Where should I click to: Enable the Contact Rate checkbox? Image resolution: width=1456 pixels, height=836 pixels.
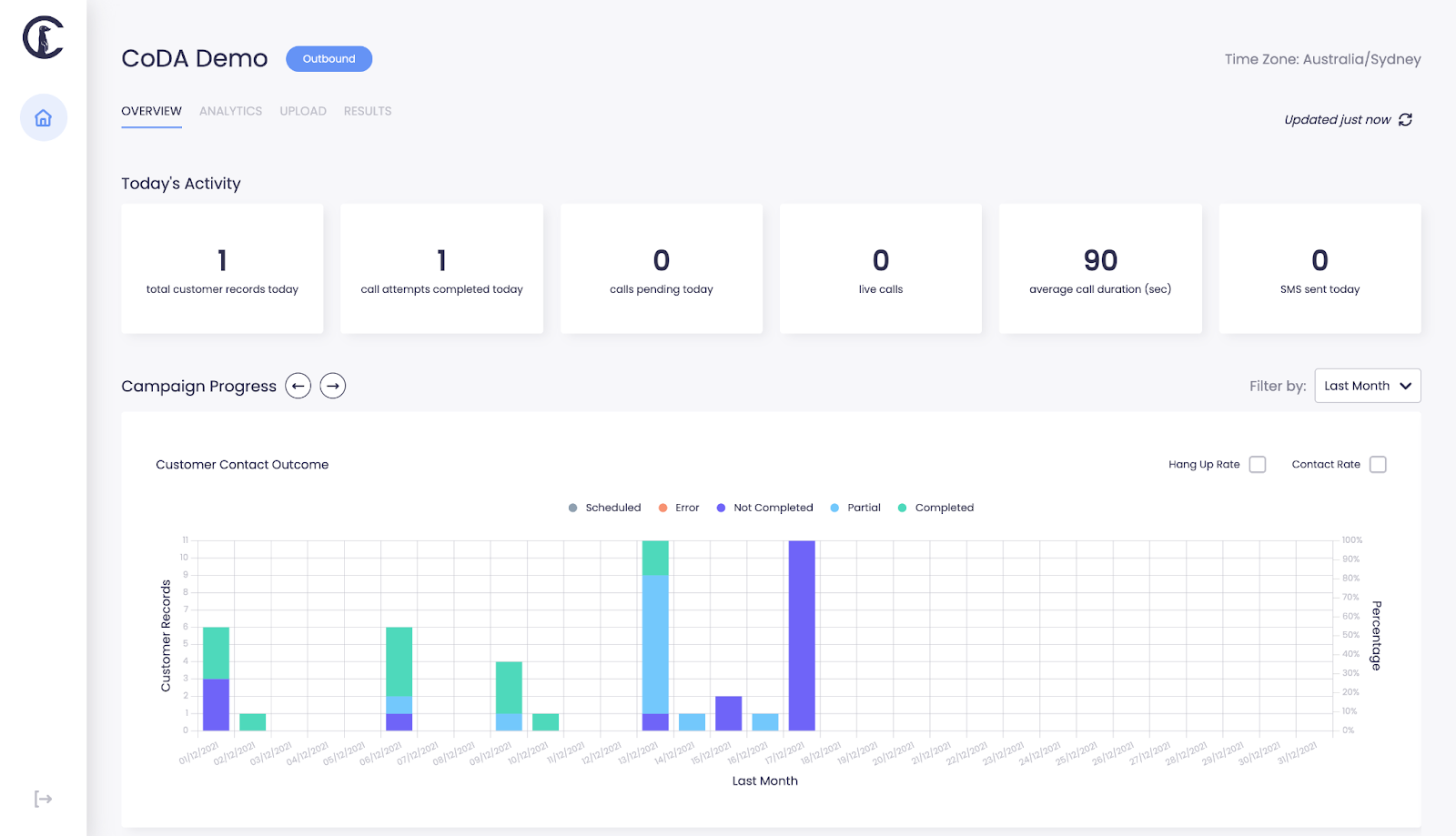pos(1378,465)
